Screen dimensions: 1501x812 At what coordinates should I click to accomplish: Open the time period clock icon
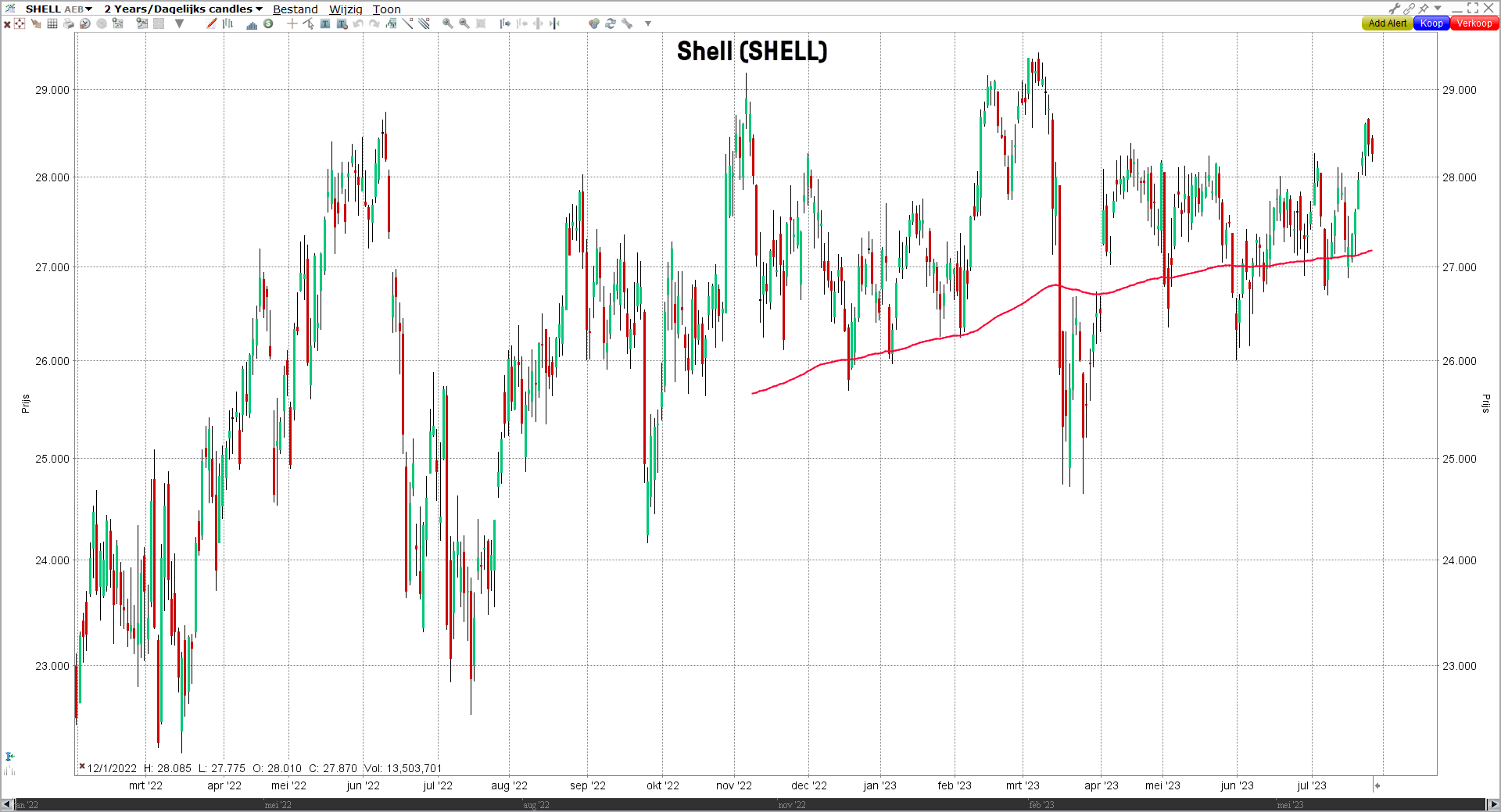point(85,23)
